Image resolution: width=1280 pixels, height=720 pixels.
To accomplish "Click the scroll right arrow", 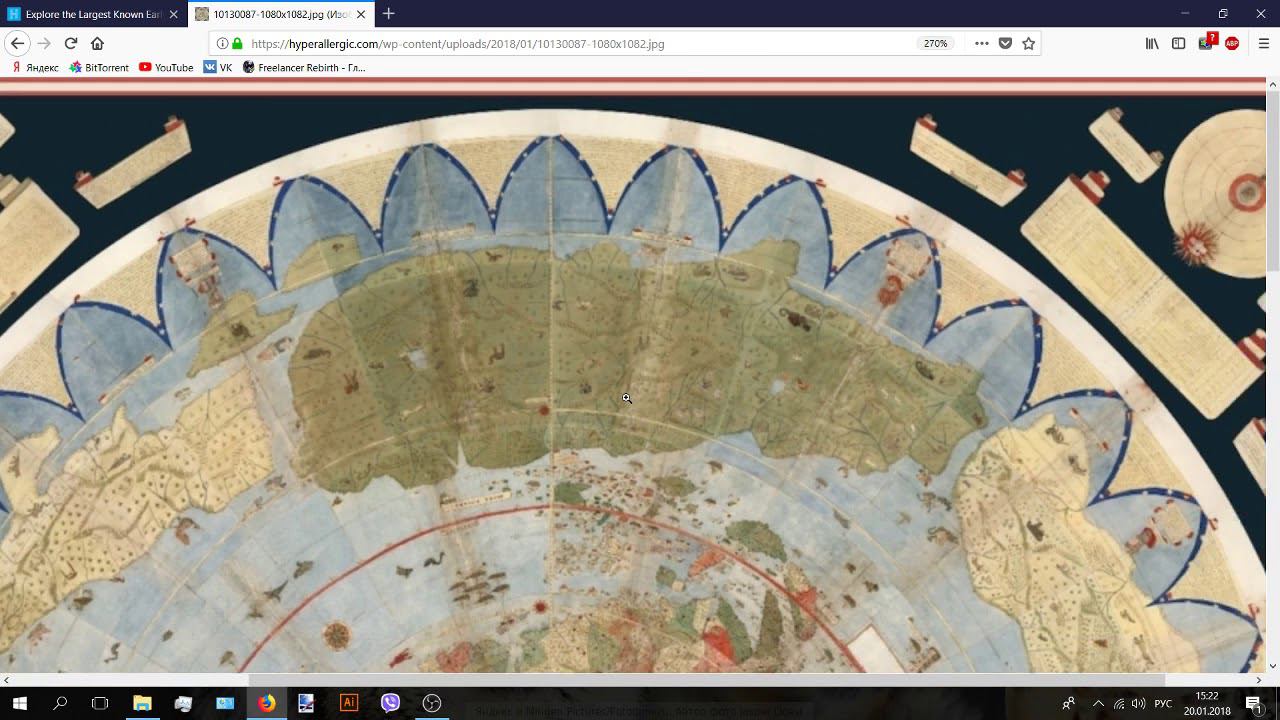I will (x=1259, y=680).
